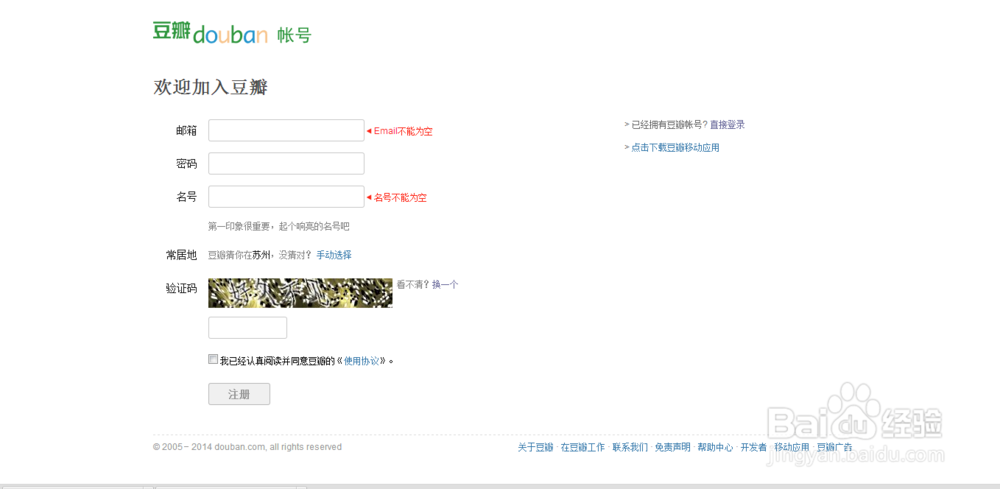Open 帮助中心 footer link

click(x=715, y=448)
